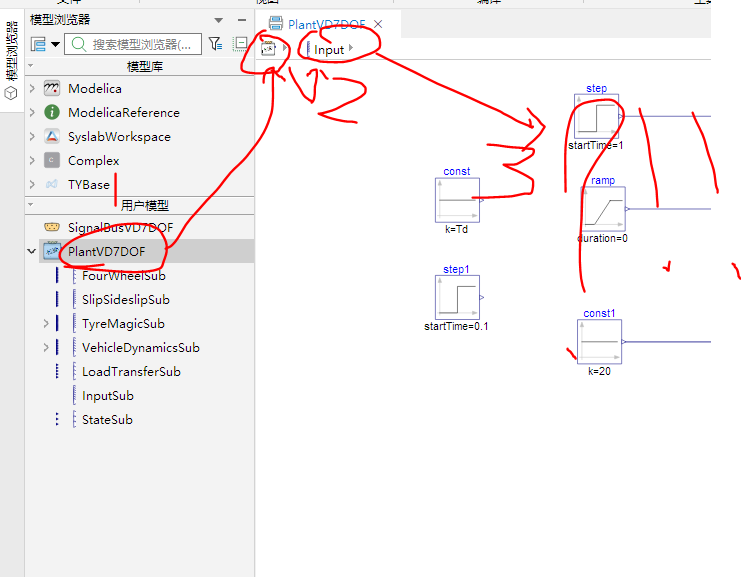Expand the TYBase library node

(32, 184)
